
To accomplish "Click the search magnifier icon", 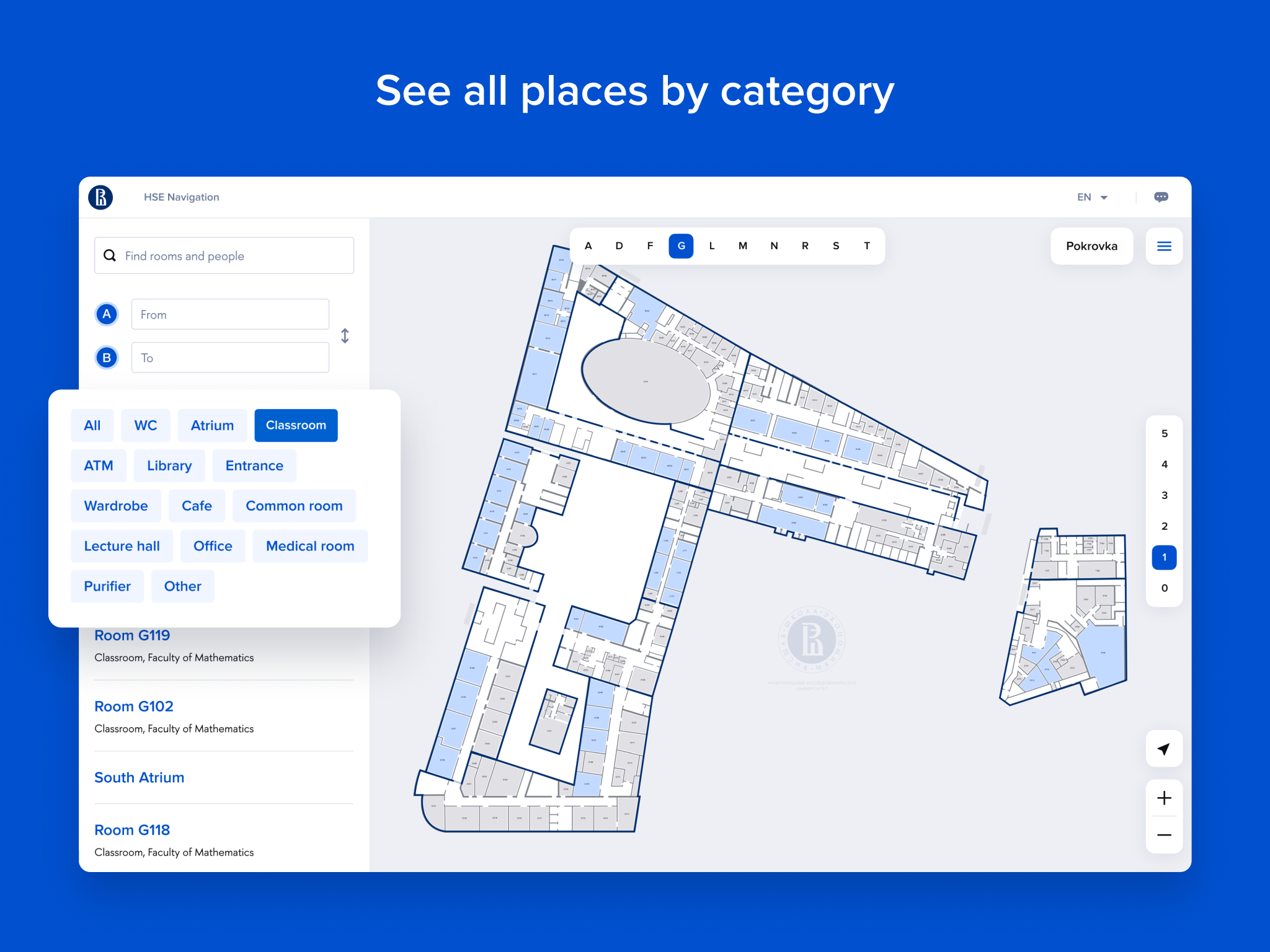I will point(110,255).
